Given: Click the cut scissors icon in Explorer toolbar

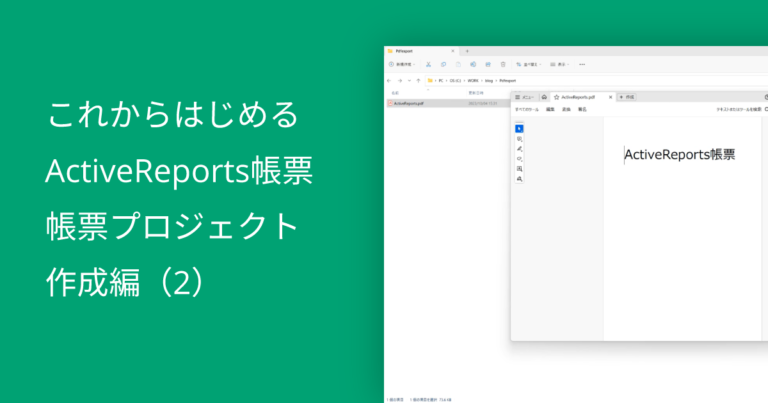Looking at the screenshot, I should 428,64.
